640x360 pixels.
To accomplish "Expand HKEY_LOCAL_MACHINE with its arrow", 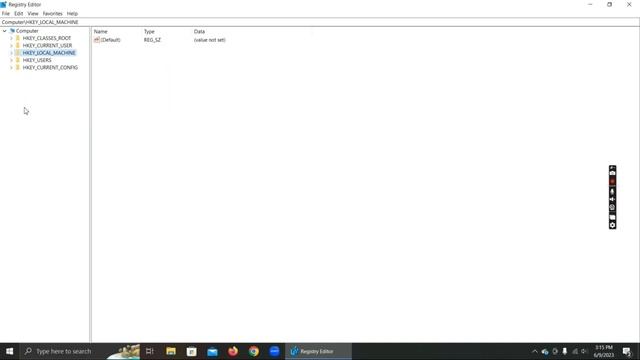I will 11,53.
